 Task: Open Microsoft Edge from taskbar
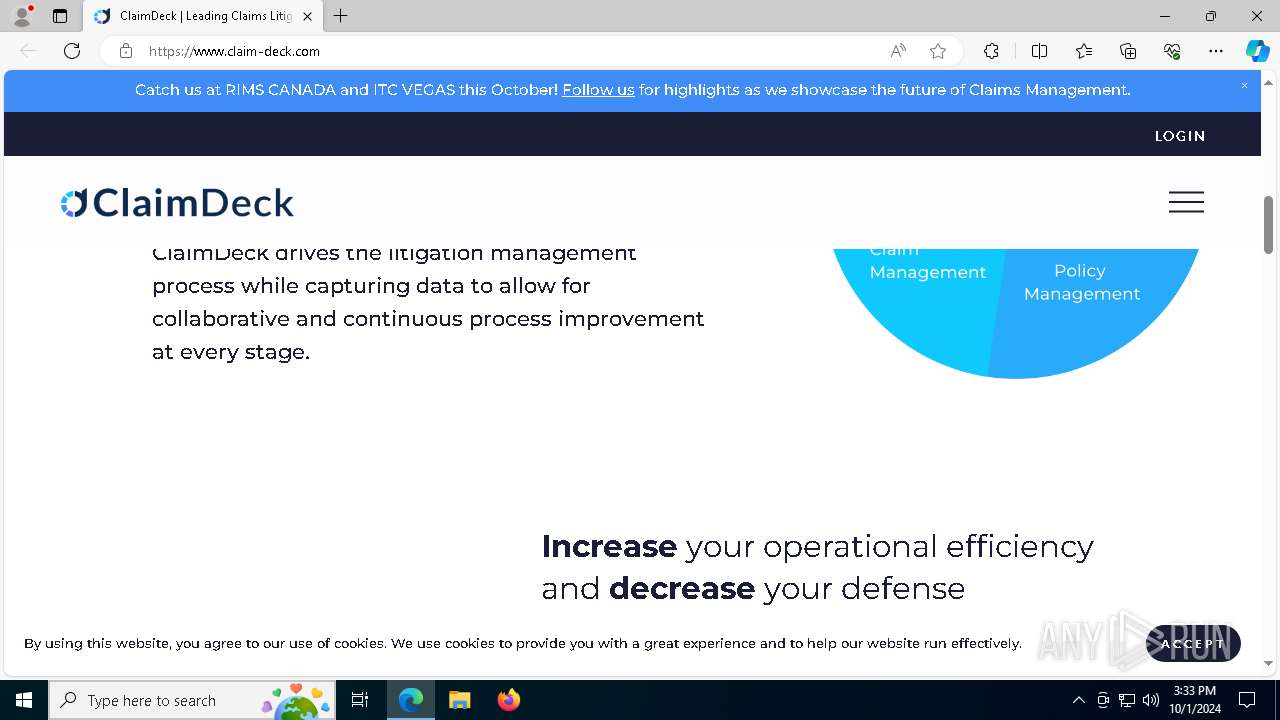click(x=411, y=700)
